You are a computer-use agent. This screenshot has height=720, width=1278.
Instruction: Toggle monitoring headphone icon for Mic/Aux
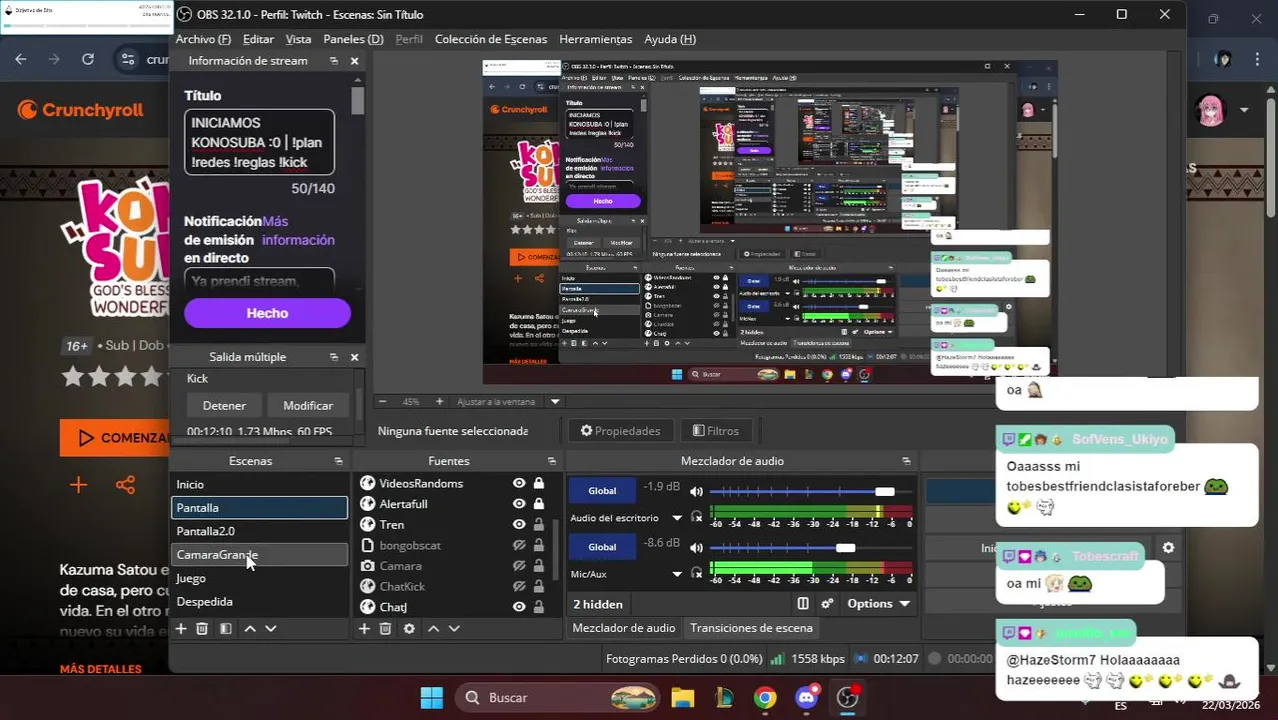[x=697, y=574]
